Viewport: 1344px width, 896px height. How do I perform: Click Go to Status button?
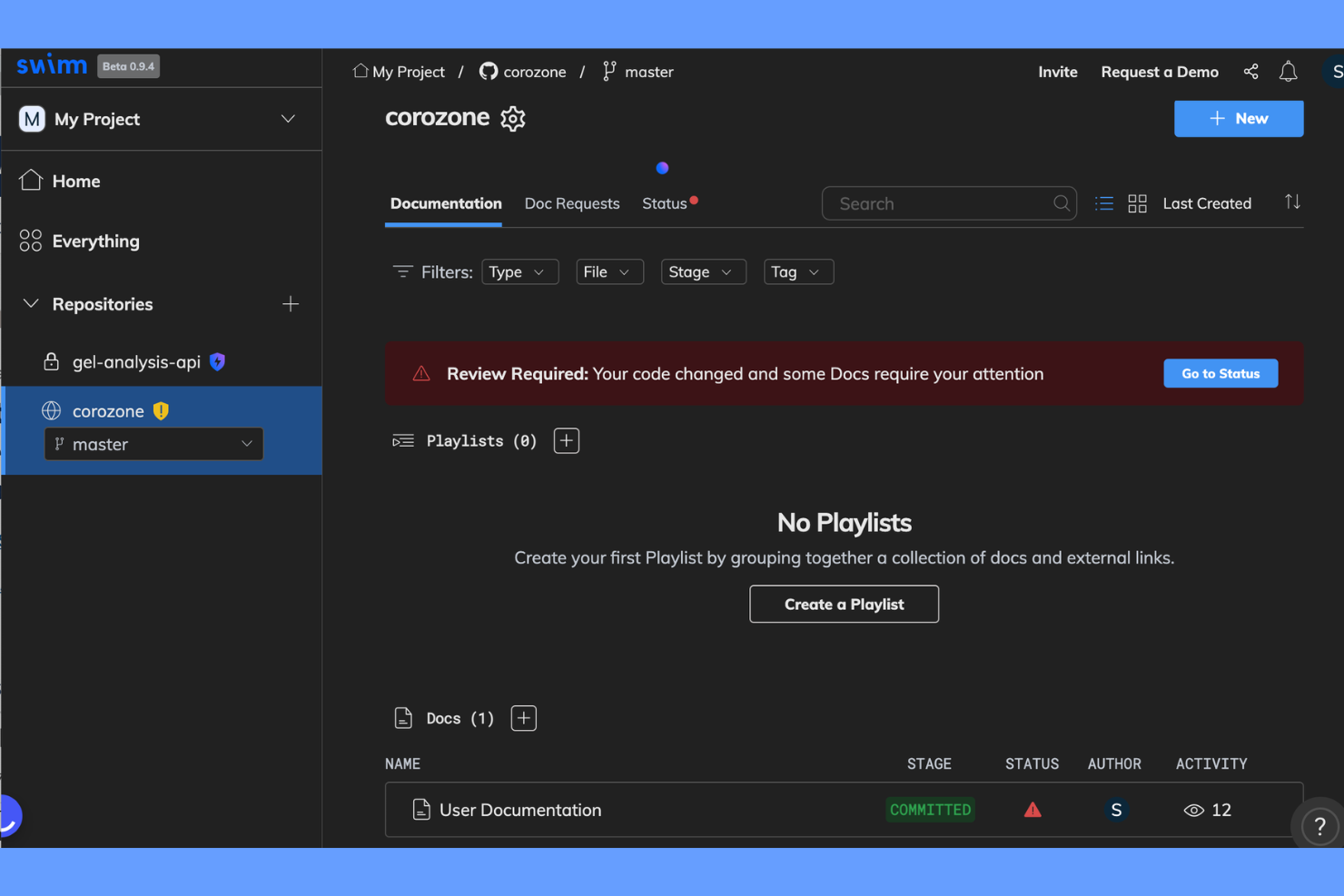coord(1220,374)
